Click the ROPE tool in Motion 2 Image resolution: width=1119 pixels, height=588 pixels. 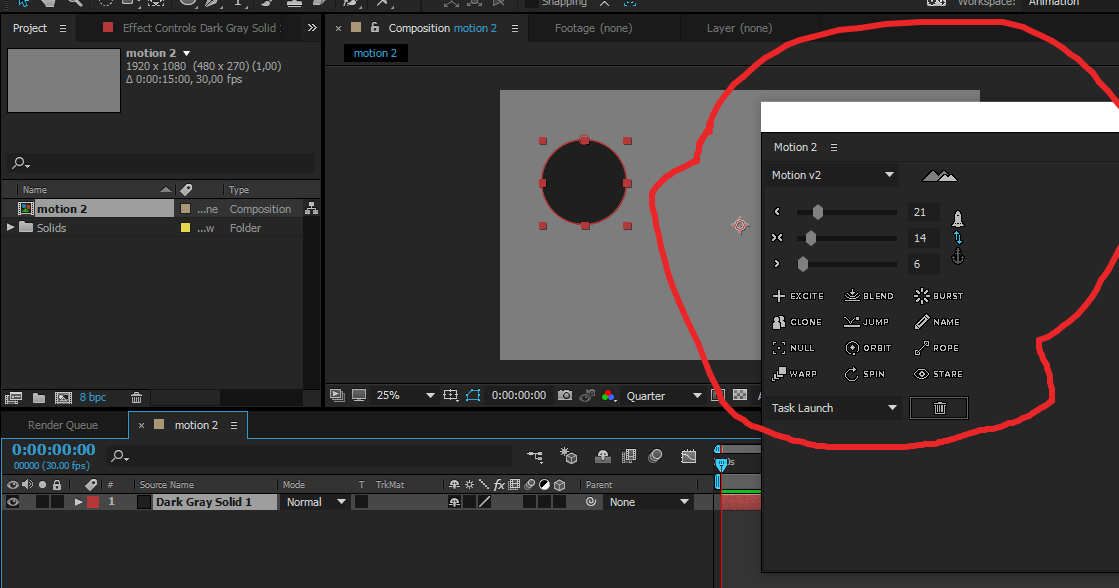[936, 348]
